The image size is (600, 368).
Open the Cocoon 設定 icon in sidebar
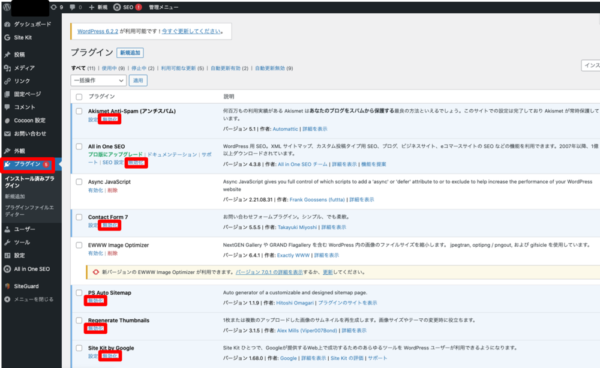(x=7, y=120)
